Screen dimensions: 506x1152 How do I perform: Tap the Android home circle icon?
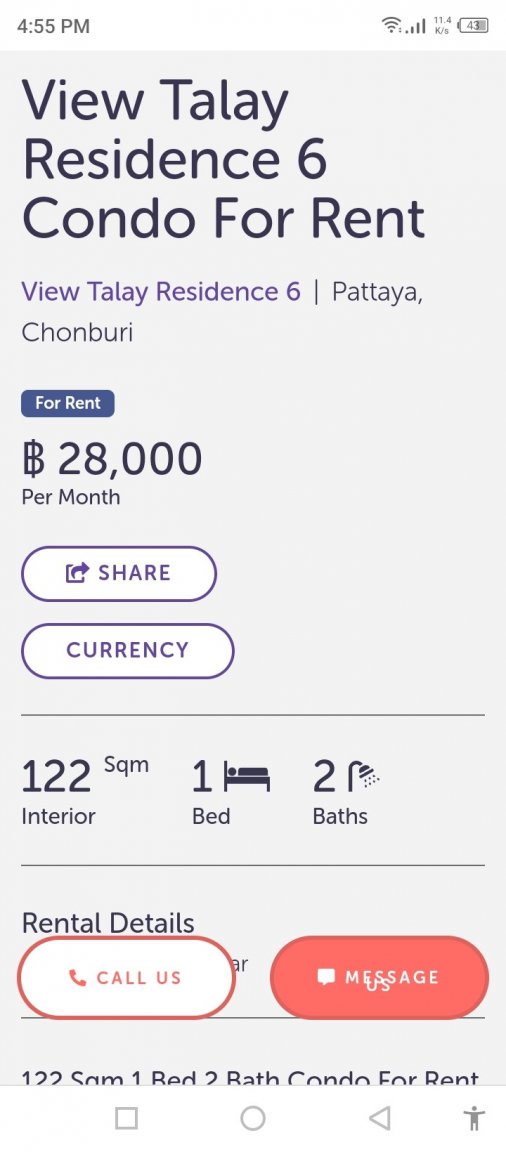(x=253, y=1118)
